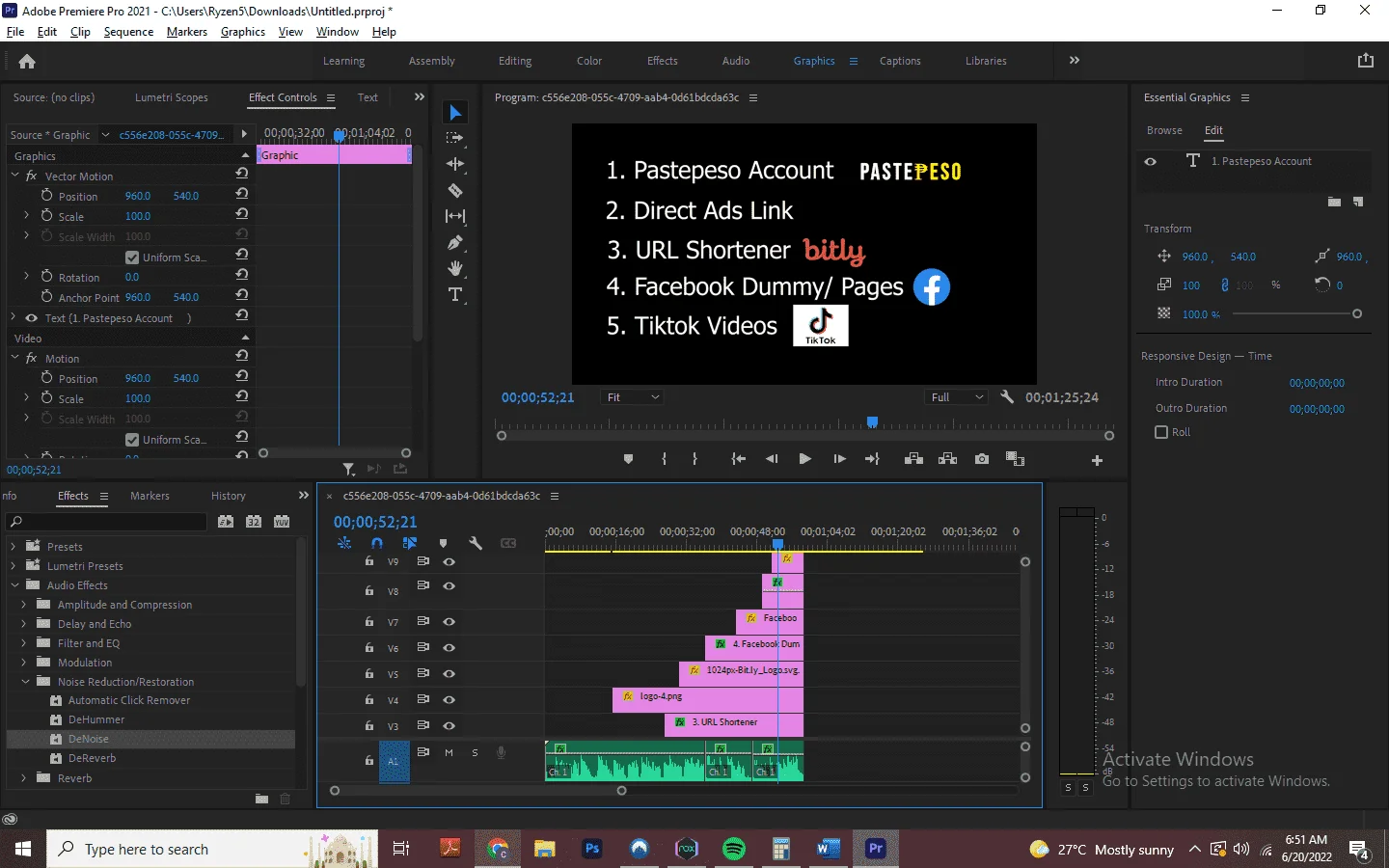1389x868 pixels.
Task: Select the Selection tool arrow
Action: tap(455, 113)
